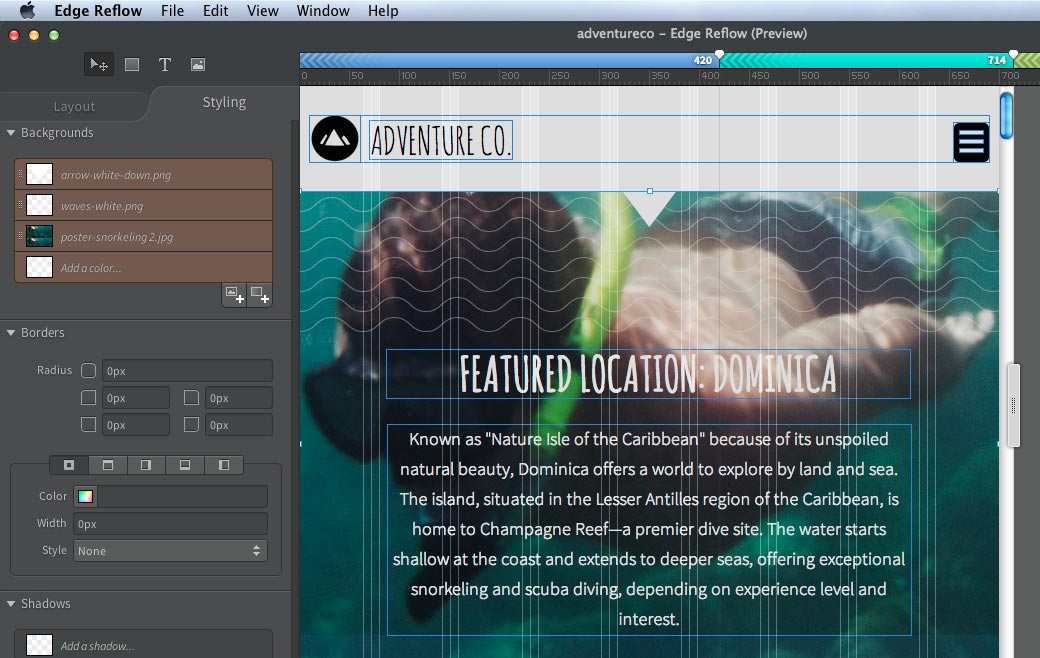
Task: Click the Adventure Co mountain logo
Action: [x=335, y=139]
